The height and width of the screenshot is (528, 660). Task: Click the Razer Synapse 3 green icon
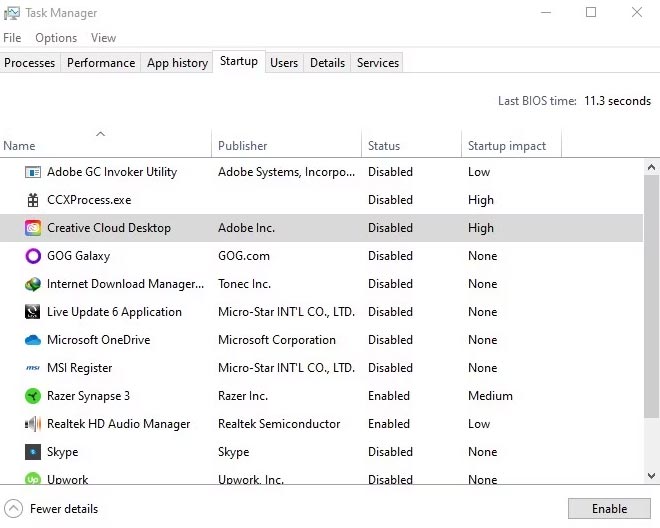click(x=33, y=396)
